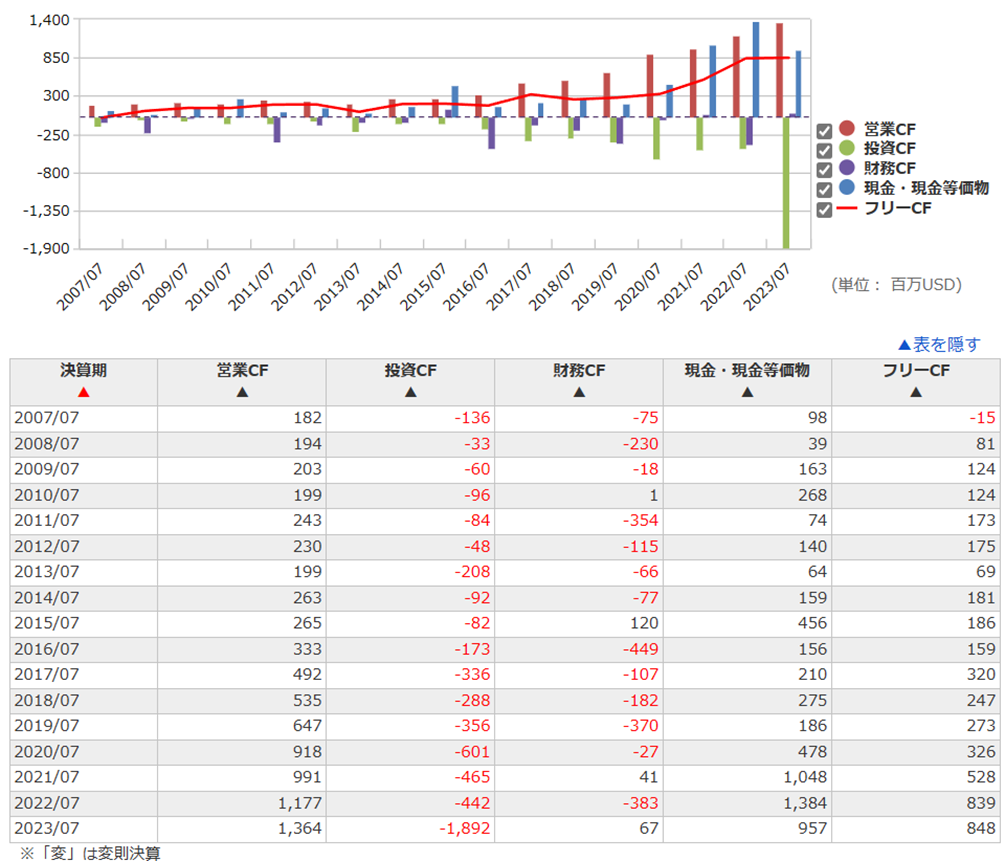The image size is (1005, 861).
Task: Disable the フリーCF line checkbox
Action: (824, 209)
